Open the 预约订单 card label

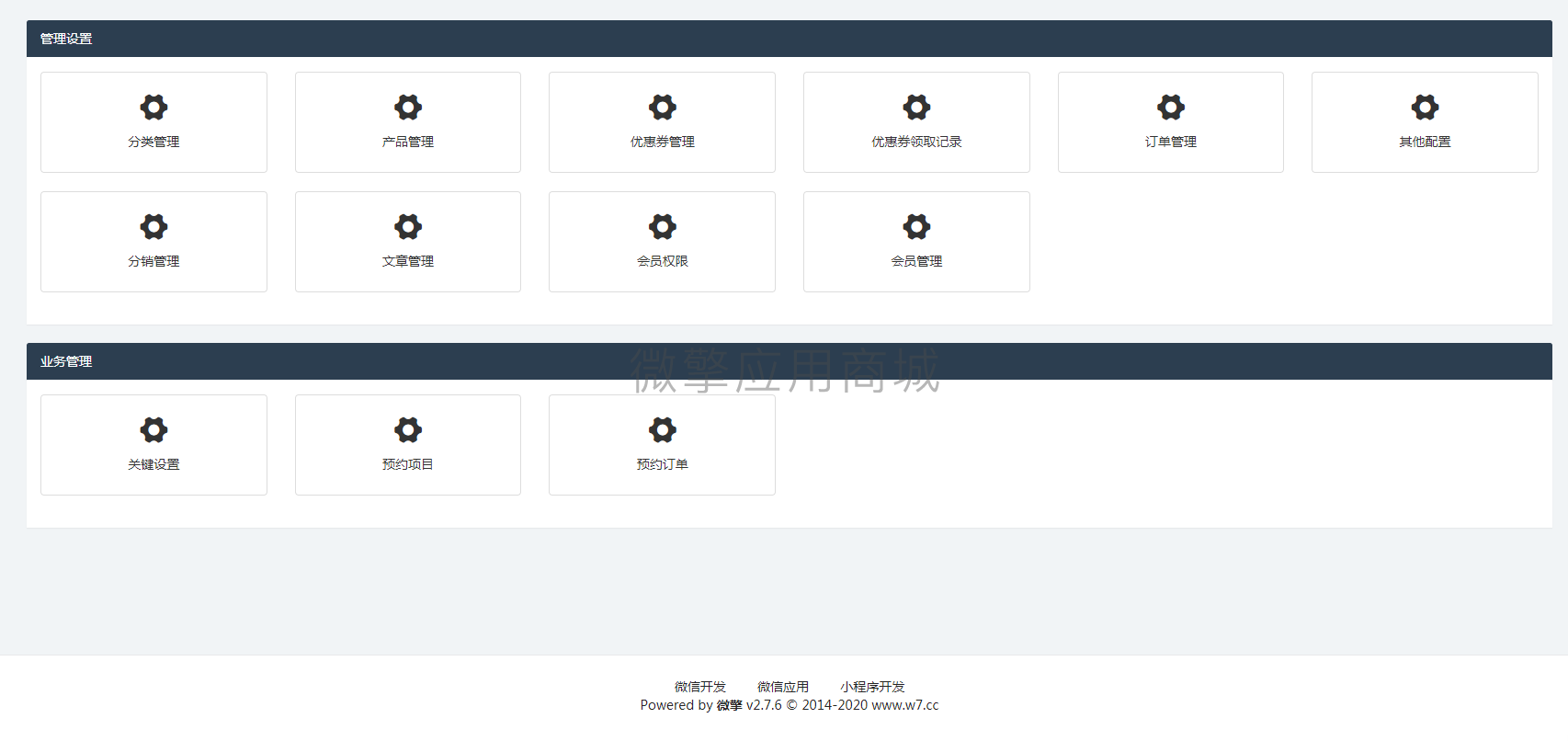tap(662, 465)
